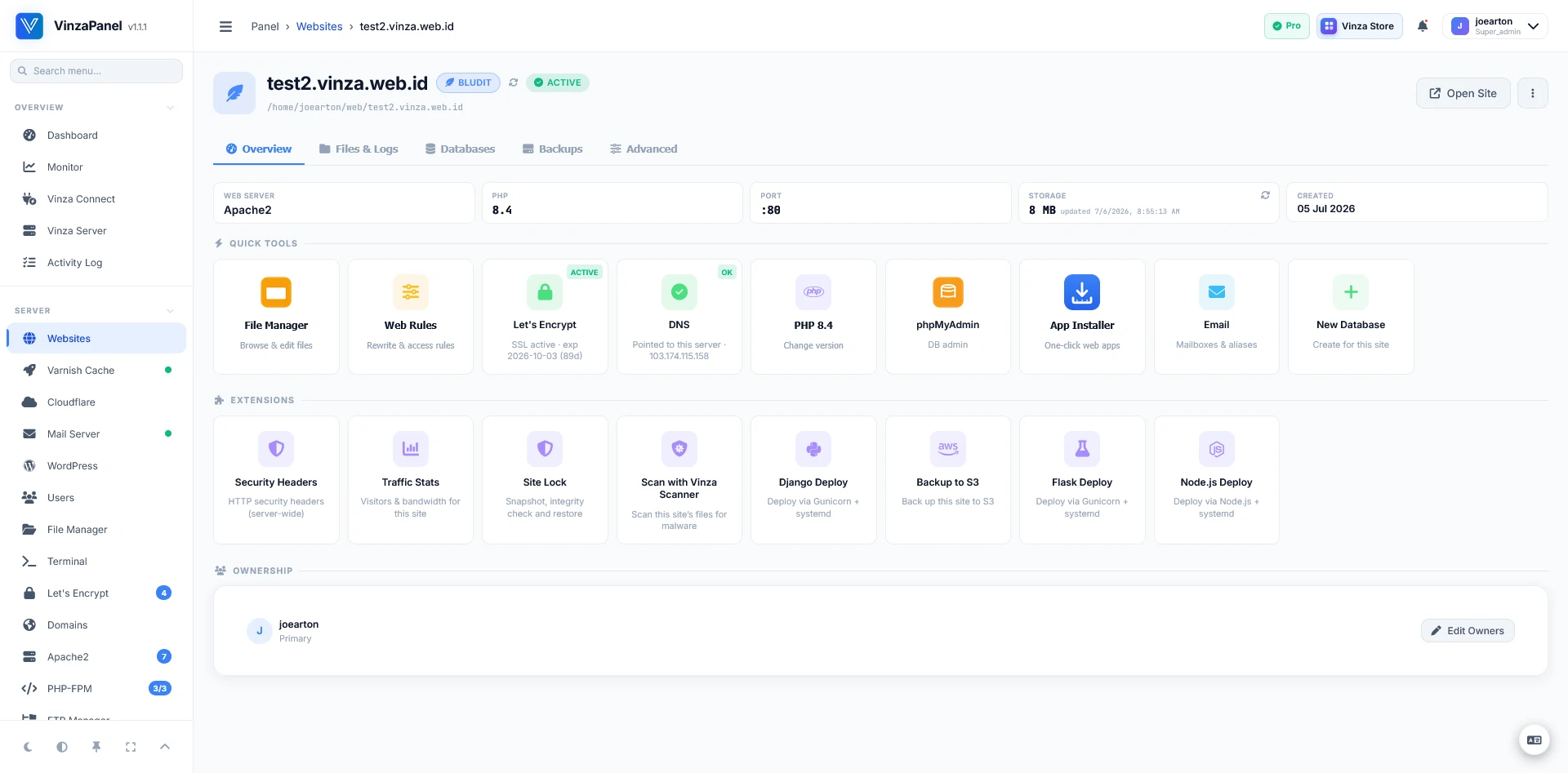Open joearton user account dropdown
The height and width of the screenshot is (773, 1568).
pos(1495,26)
